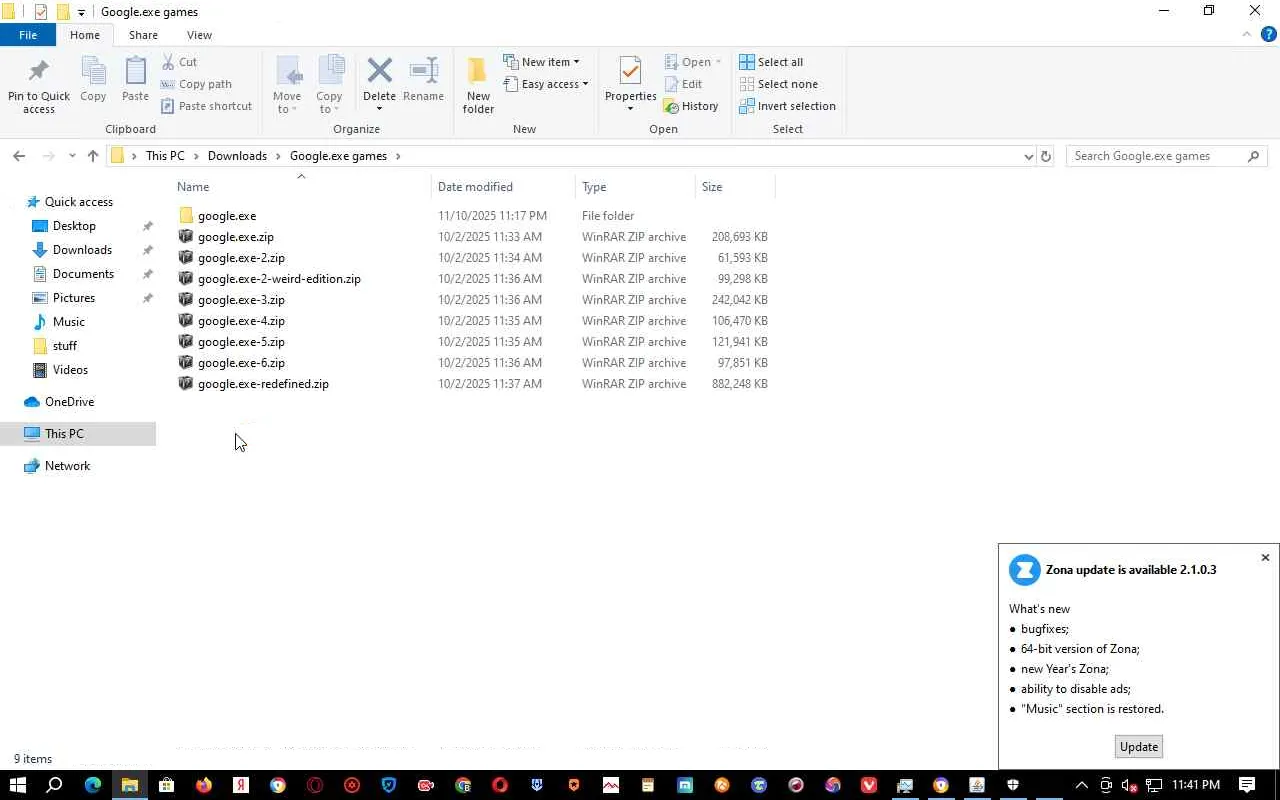Switch to the Home ribbon tab
1280x800 pixels.
85,35
